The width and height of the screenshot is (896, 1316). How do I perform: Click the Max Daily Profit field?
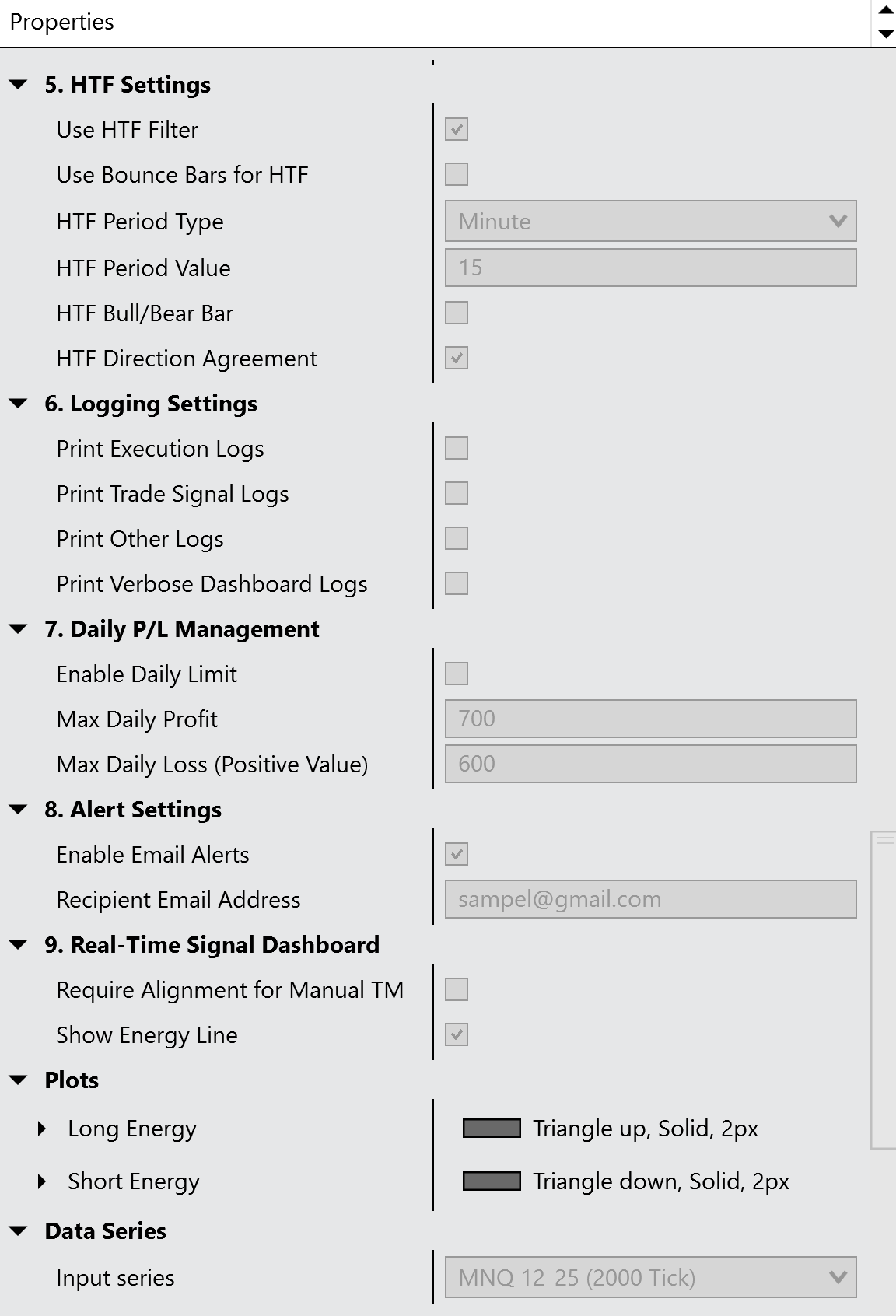[x=650, y=719]
